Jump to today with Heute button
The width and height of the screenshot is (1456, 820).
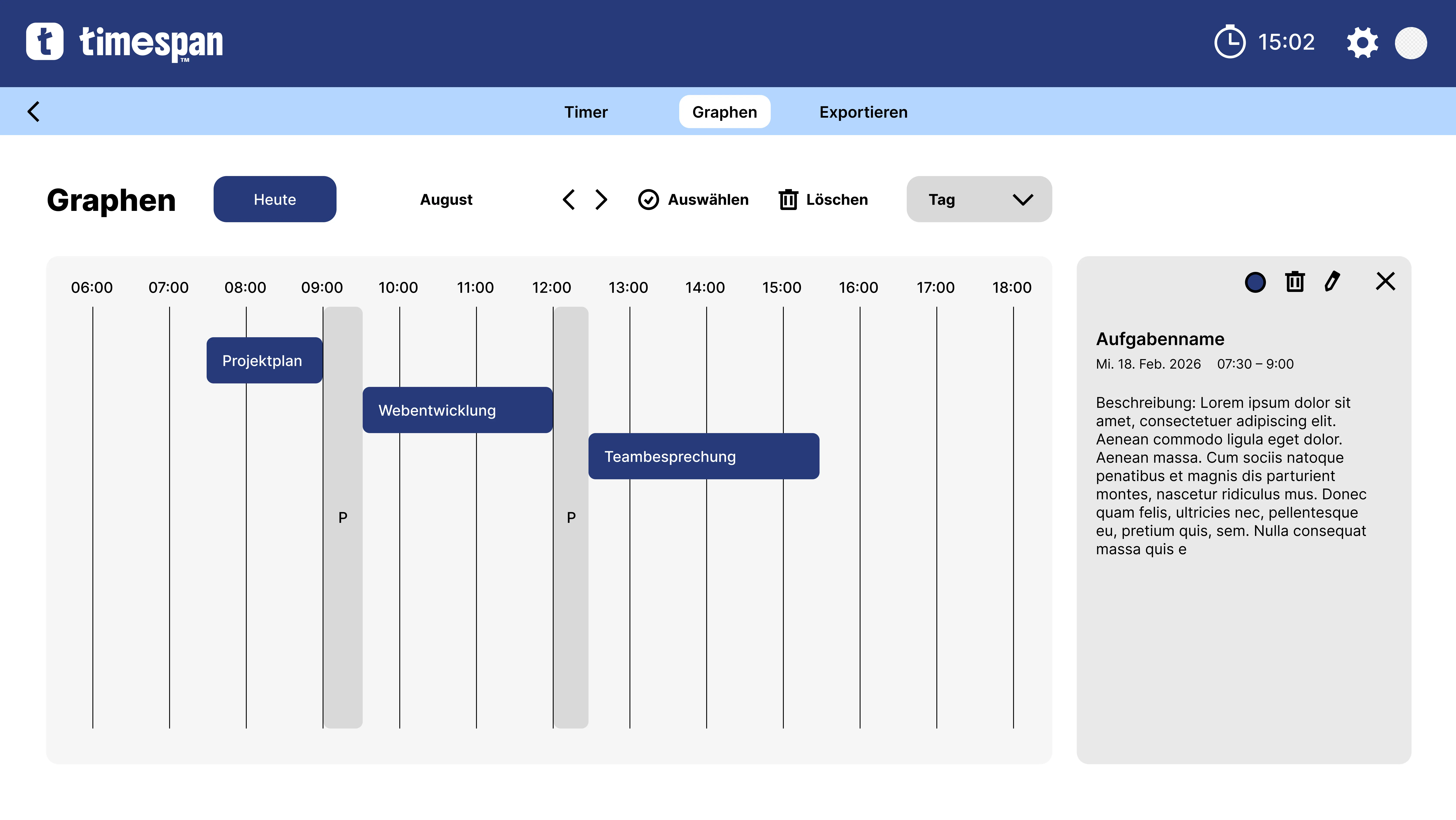pyautogui.click(x=275, y=199)
